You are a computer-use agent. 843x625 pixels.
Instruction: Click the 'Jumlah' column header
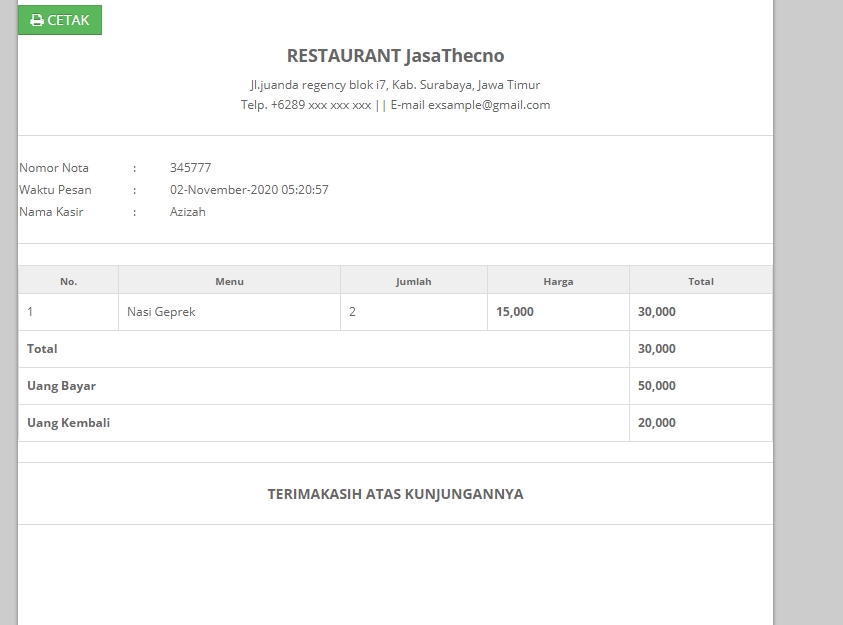(413, 281)
